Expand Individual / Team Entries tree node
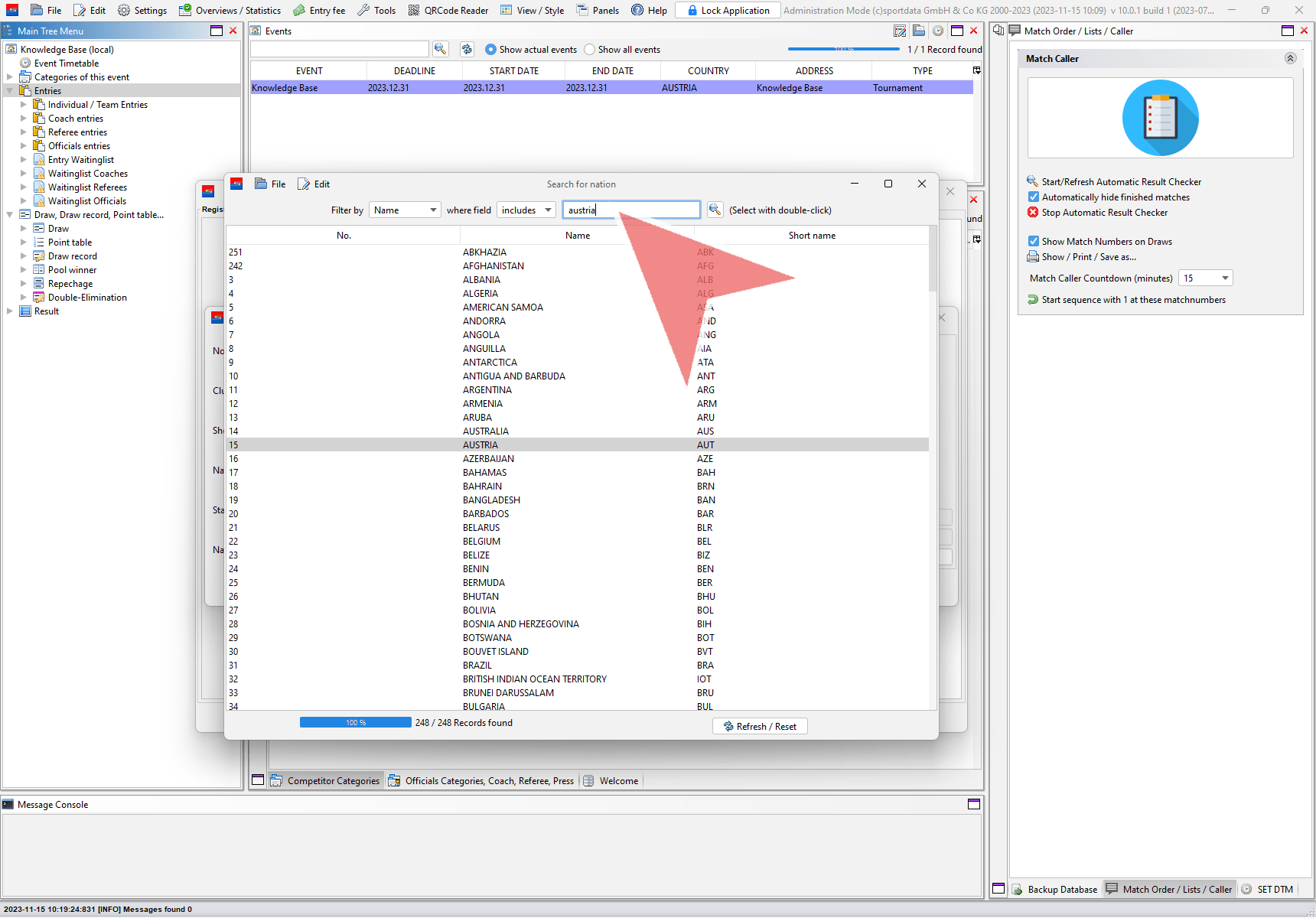 click(x=23, y=104)
